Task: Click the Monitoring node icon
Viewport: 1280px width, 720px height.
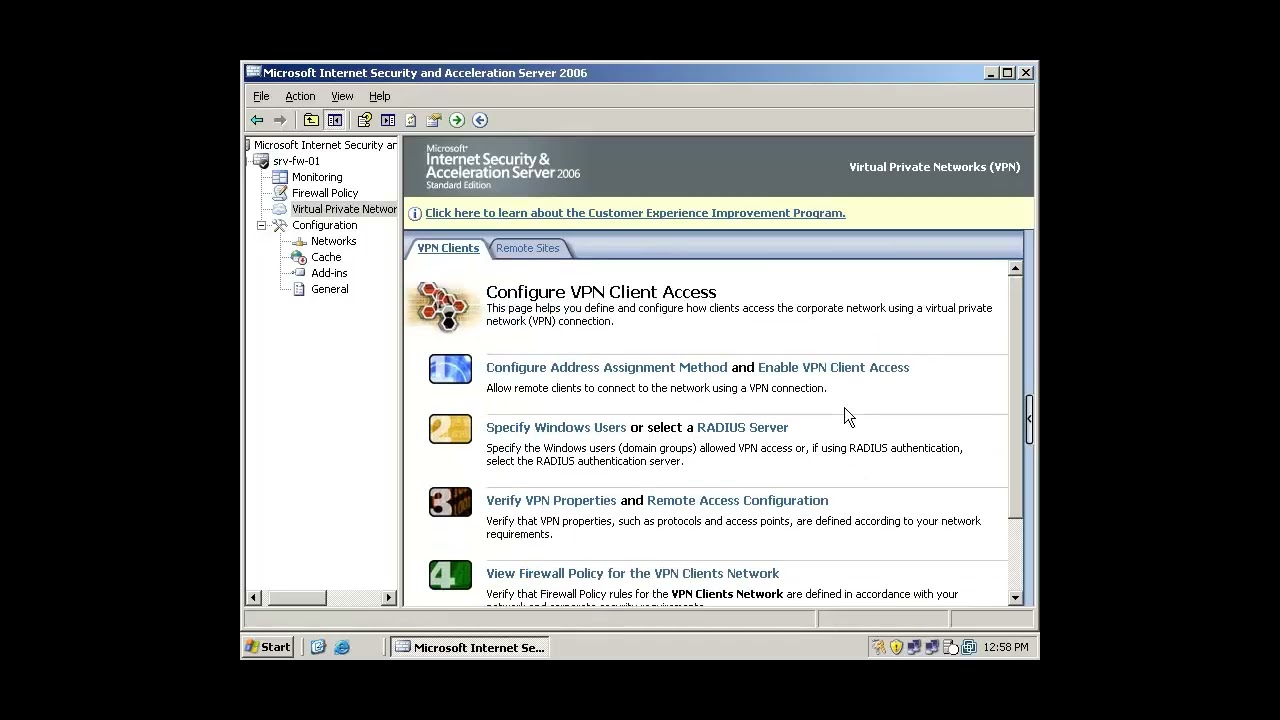Action: [280, 177]
